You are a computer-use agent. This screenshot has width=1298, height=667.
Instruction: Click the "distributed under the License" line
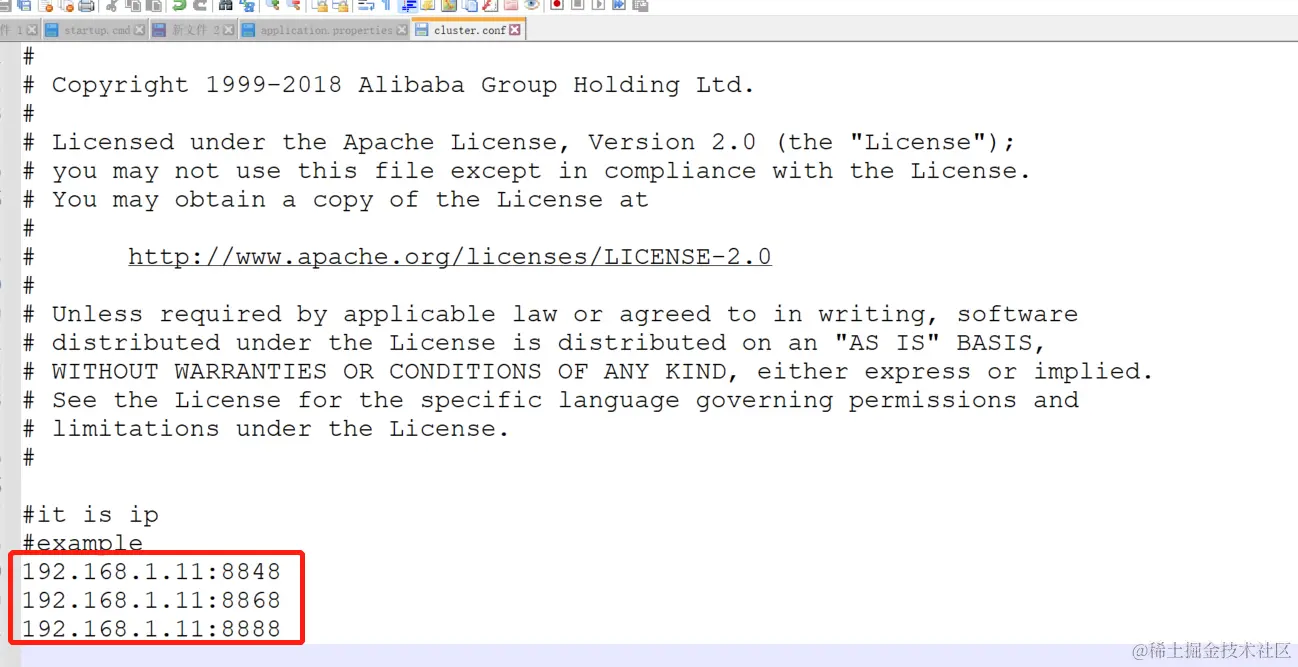[x=534, y=343]
